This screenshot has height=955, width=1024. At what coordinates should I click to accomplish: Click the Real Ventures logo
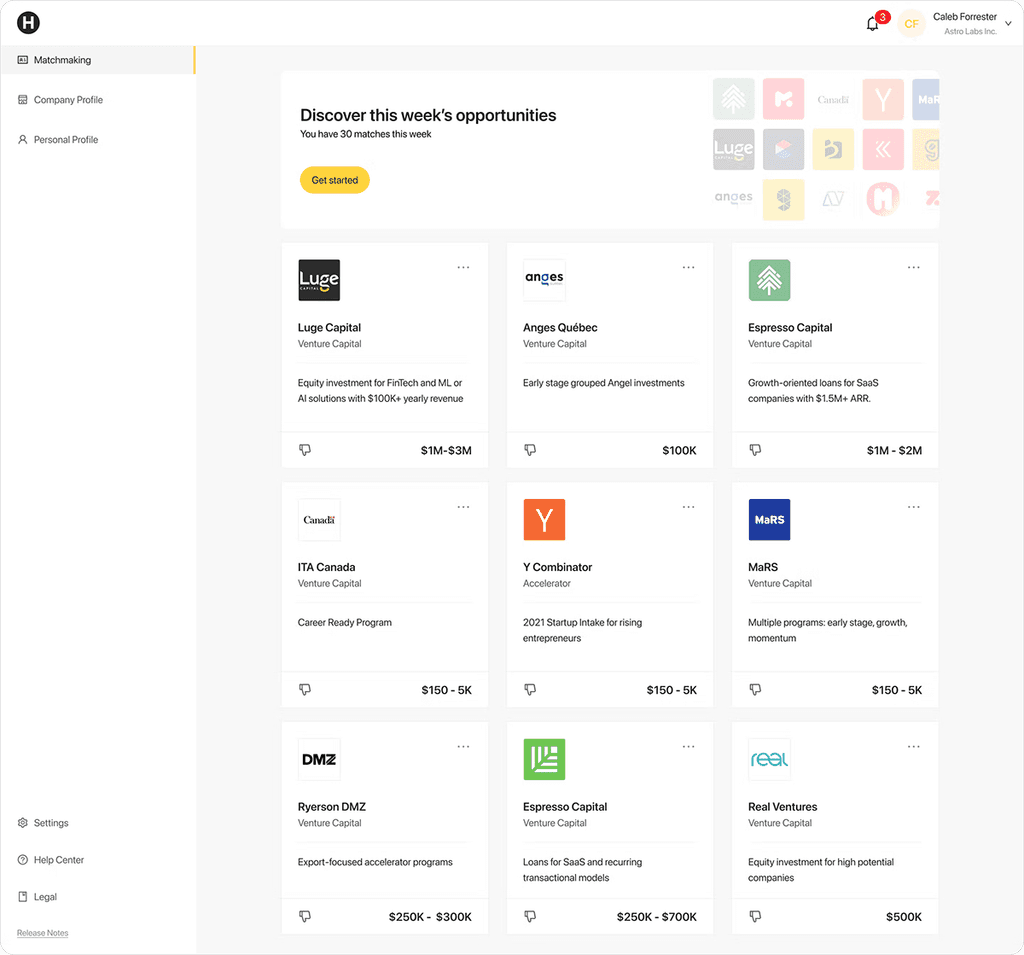point(769,760)
